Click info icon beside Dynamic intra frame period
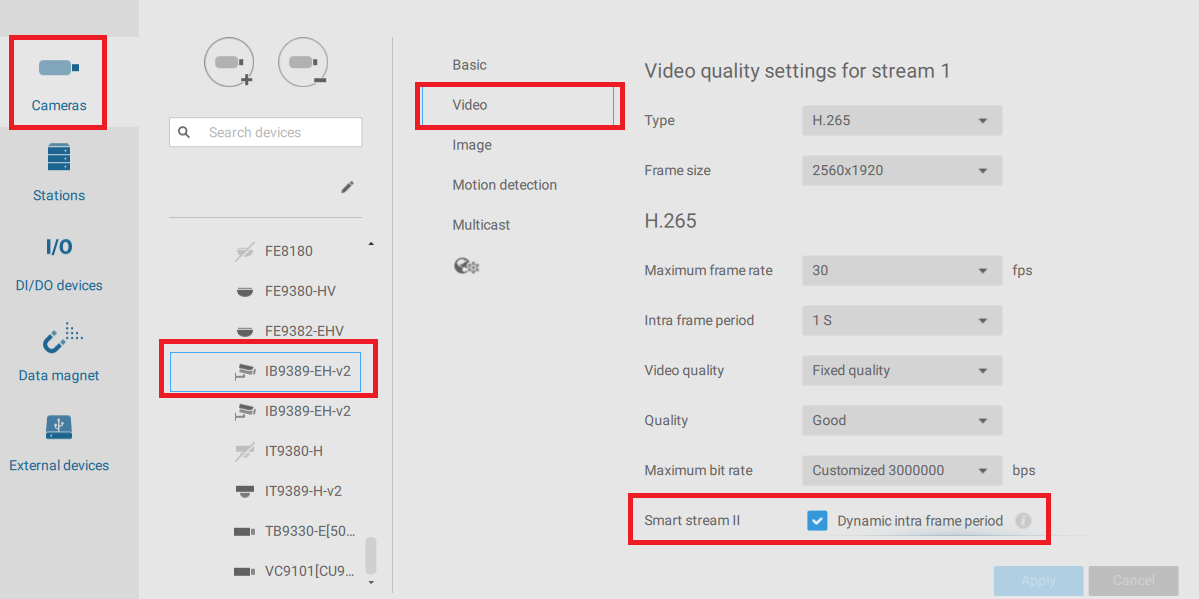The height and width of the screenshot is (599, 1199). 1023,520
